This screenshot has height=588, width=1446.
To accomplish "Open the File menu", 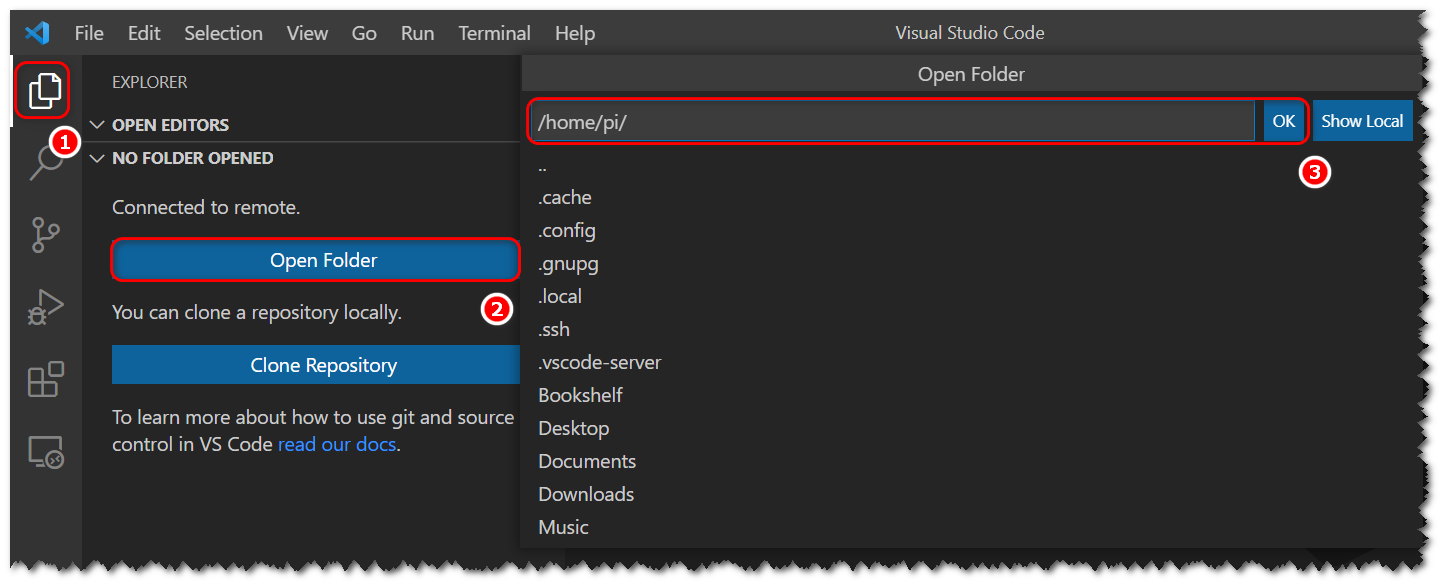I will pos(89,33).
